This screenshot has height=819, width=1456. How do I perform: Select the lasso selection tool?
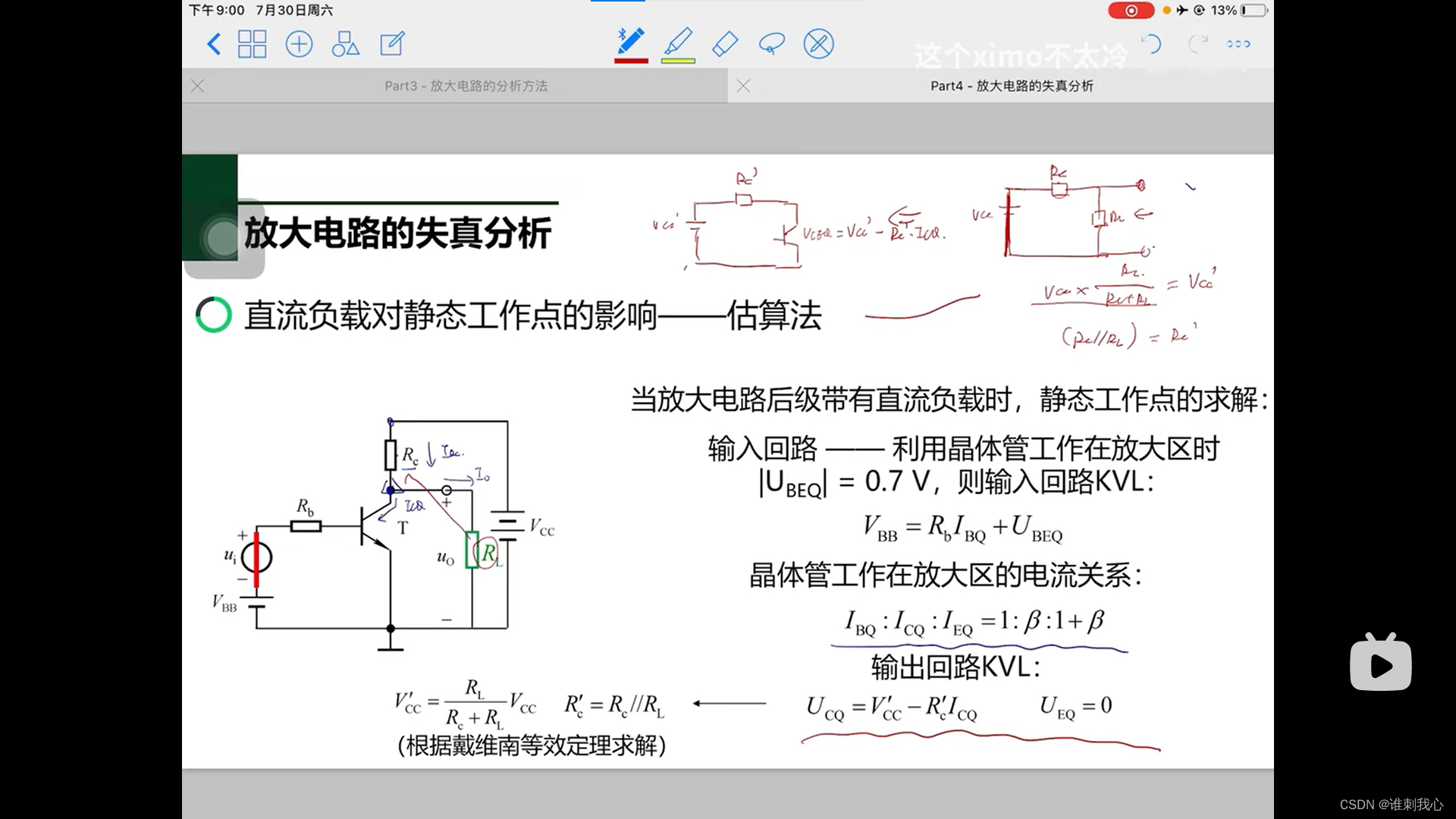click(x=771, y=44)
